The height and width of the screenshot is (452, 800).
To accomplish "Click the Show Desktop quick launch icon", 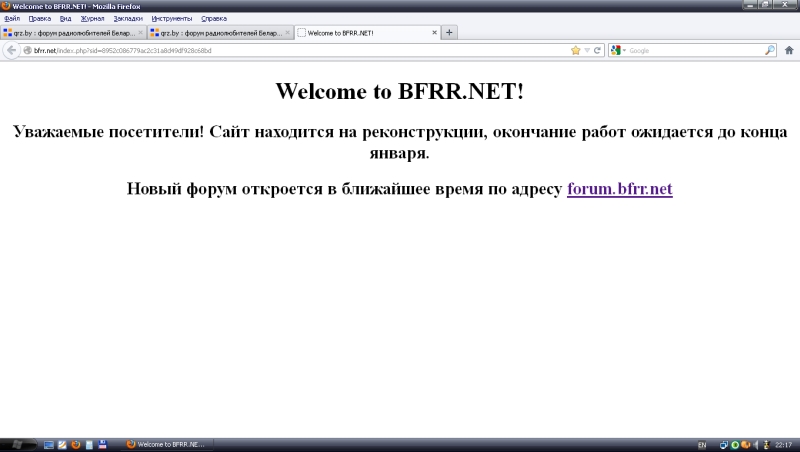I will pos(48,444).
